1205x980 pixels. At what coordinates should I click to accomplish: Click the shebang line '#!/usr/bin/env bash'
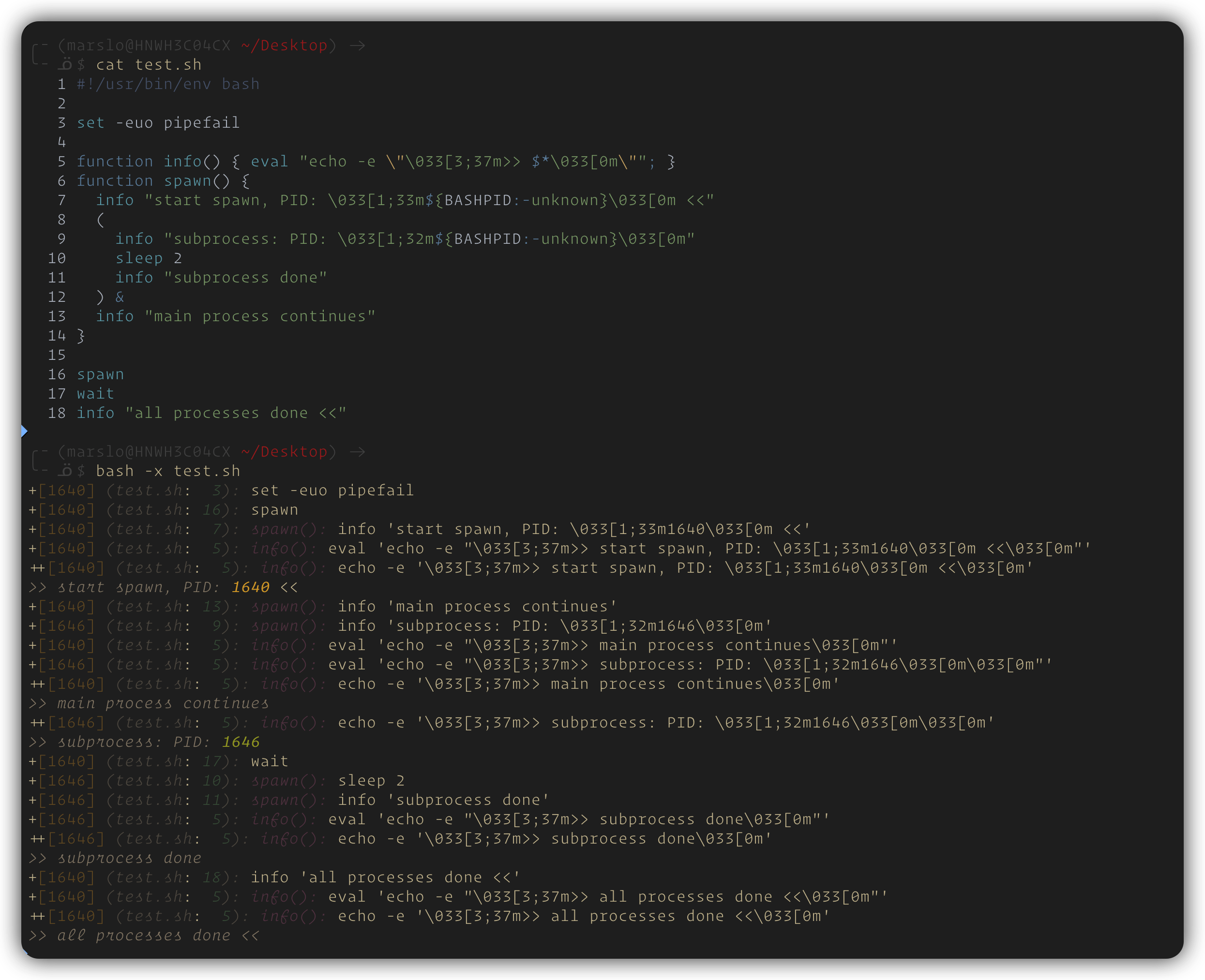coord(168,84)
